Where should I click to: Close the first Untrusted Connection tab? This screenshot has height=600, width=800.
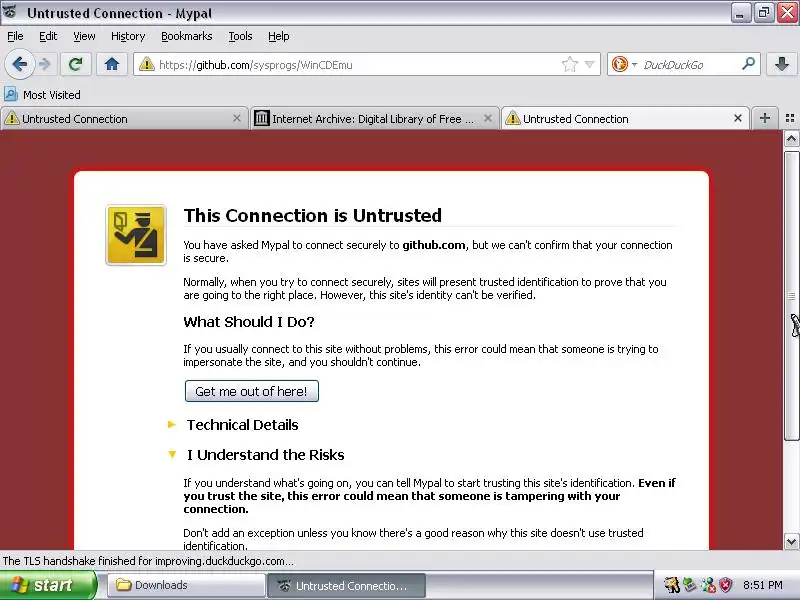(237, 118)
